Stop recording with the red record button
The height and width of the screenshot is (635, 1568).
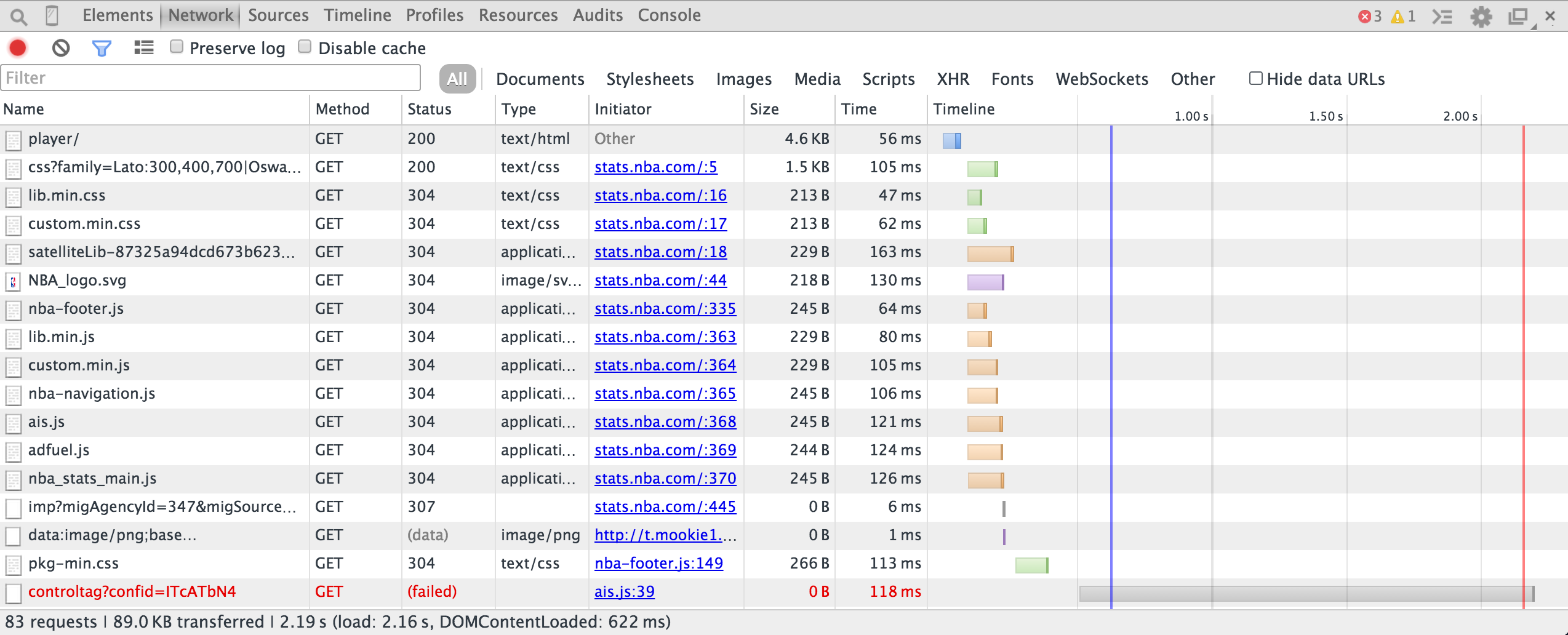(x=18, y=48)
